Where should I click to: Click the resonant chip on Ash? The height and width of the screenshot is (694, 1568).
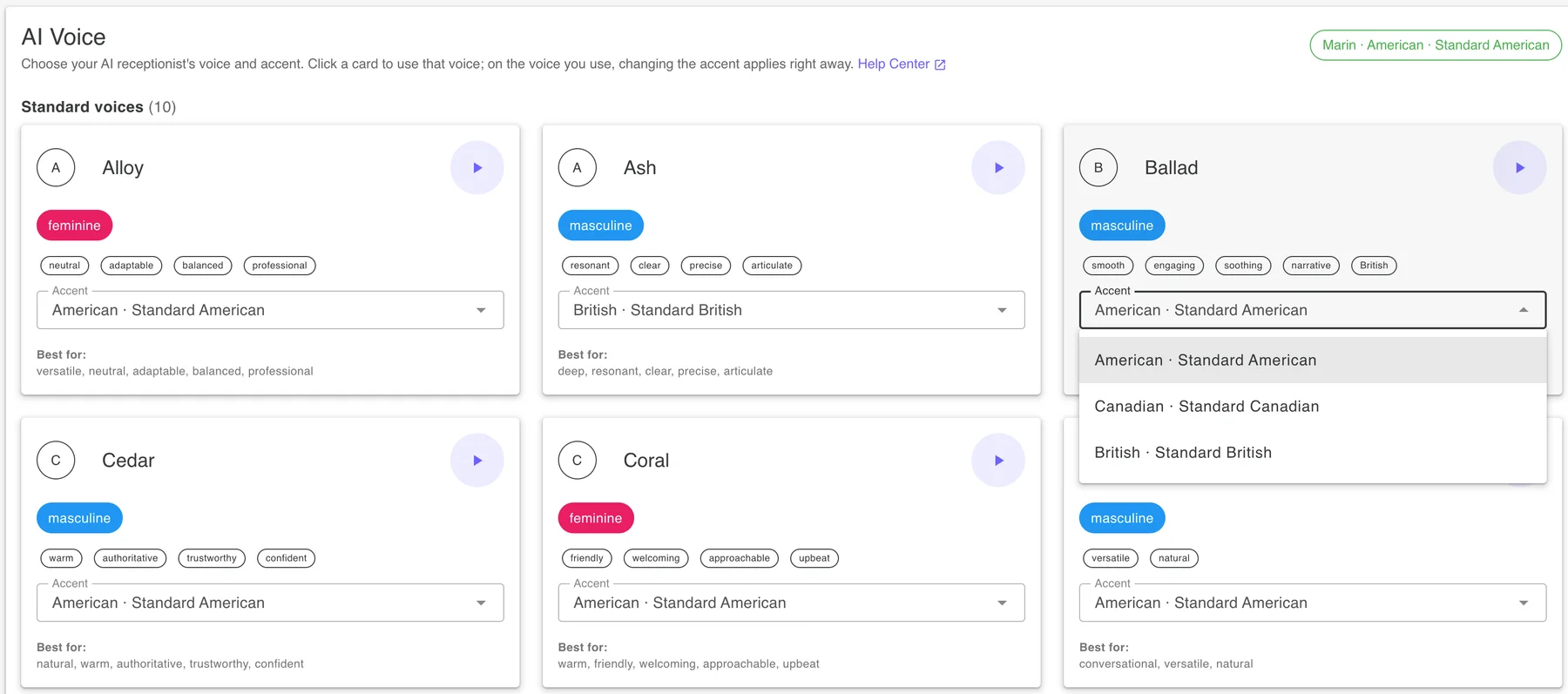[x=591, y=266]
